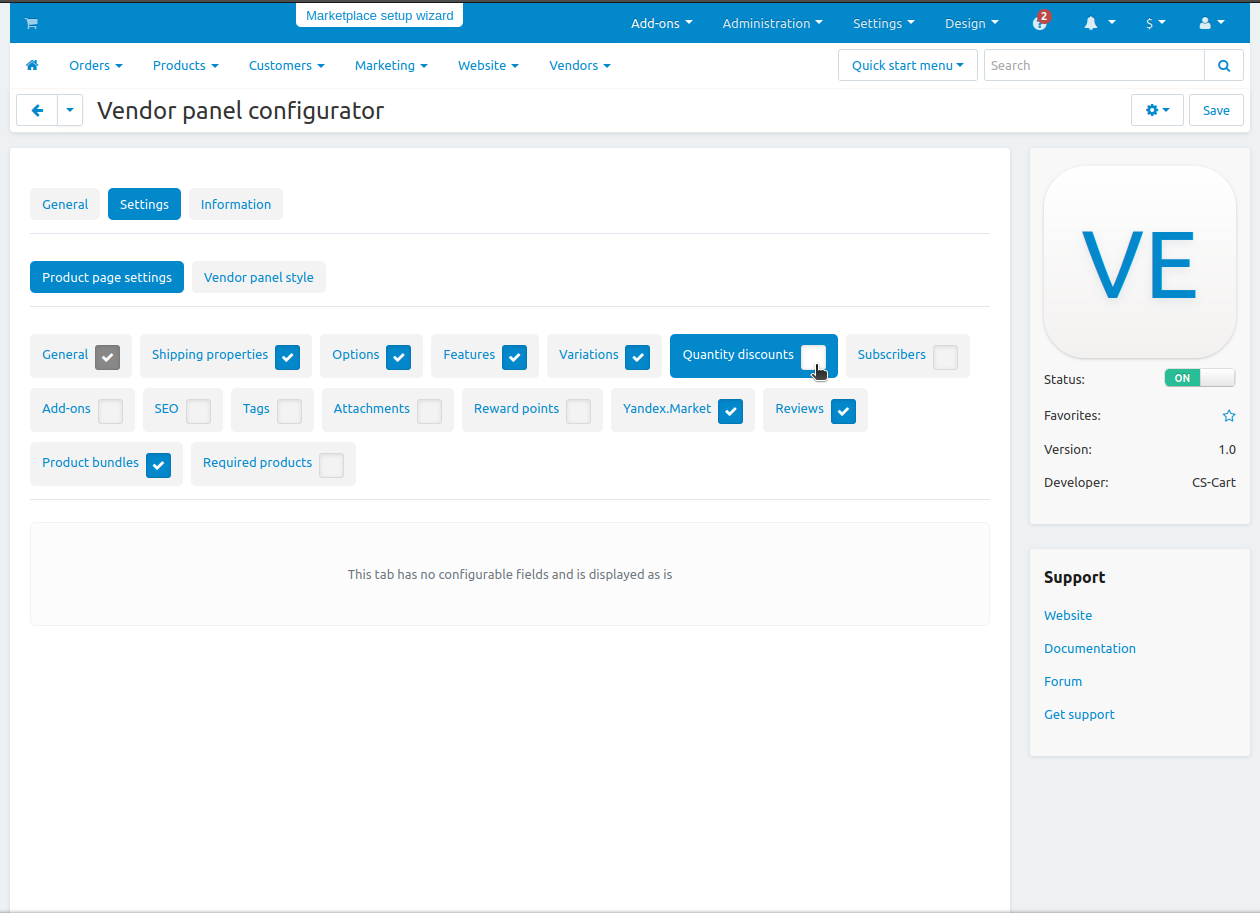Expand the Quick start menu dropdown
This screenshot has width=1260, height=913.
coord(907,66)
